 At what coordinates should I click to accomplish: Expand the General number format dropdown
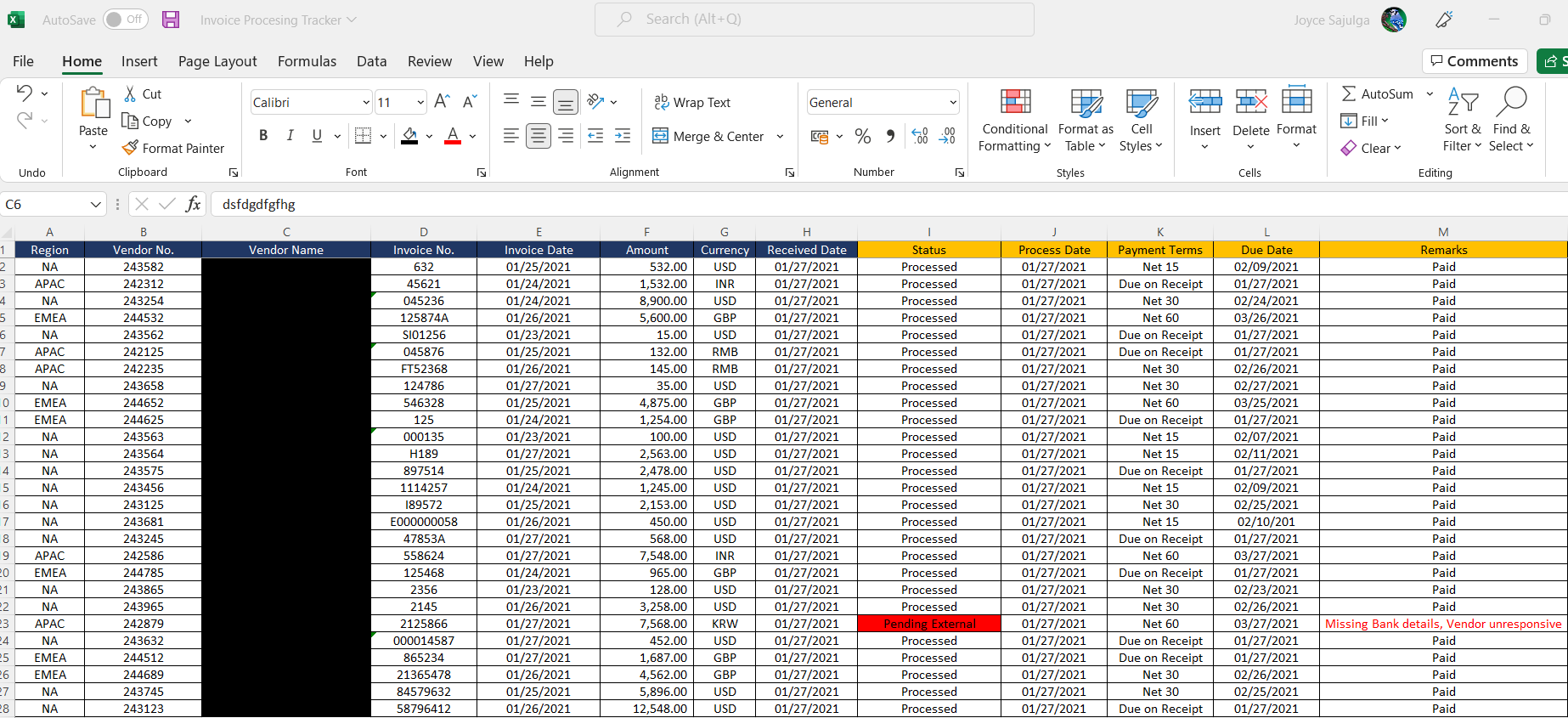click(952, 103)
